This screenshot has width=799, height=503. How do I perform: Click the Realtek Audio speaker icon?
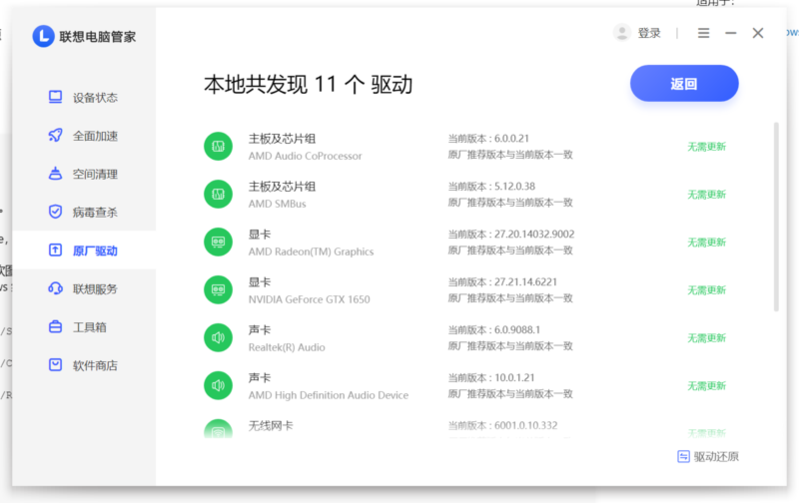pyautogui.click(x=217, y=338)
